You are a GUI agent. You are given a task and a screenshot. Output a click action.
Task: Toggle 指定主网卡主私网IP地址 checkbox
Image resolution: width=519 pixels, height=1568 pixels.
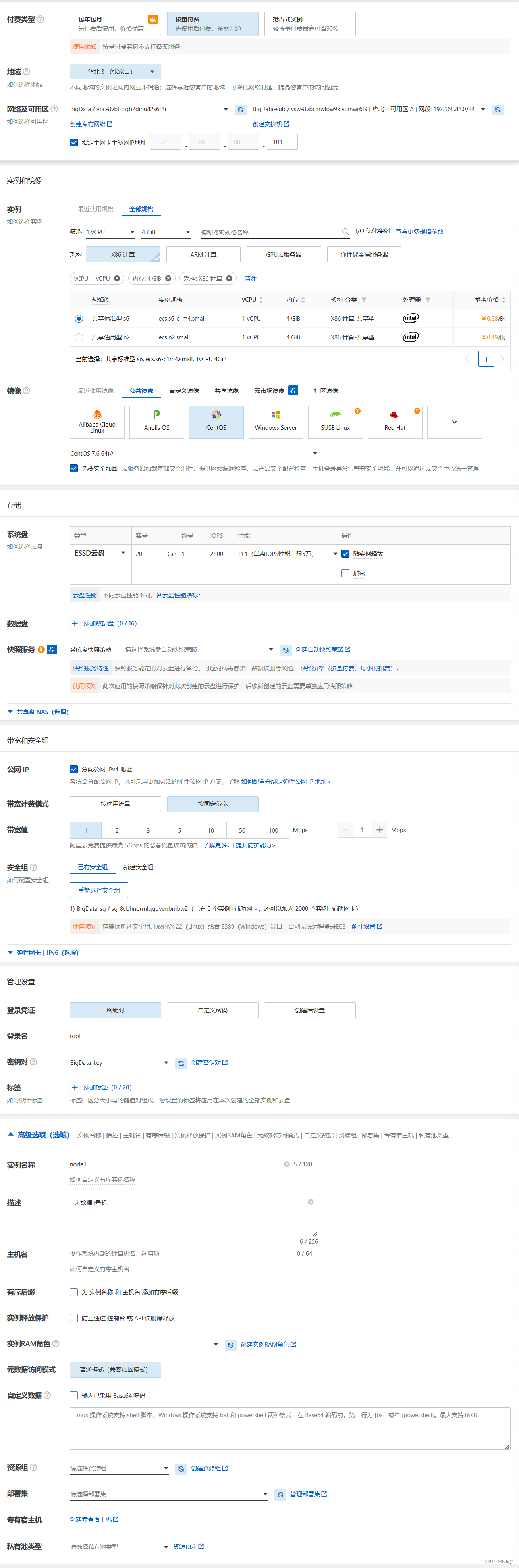coord(74,142)
